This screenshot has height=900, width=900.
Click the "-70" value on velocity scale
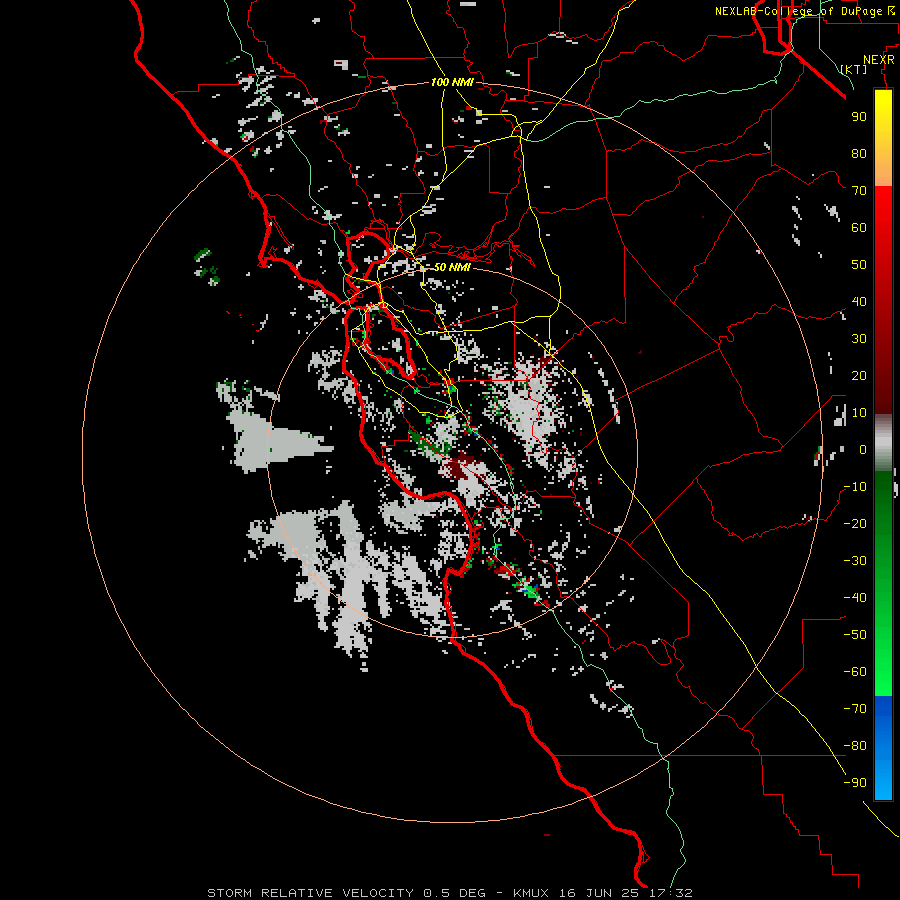pos(855,708)
